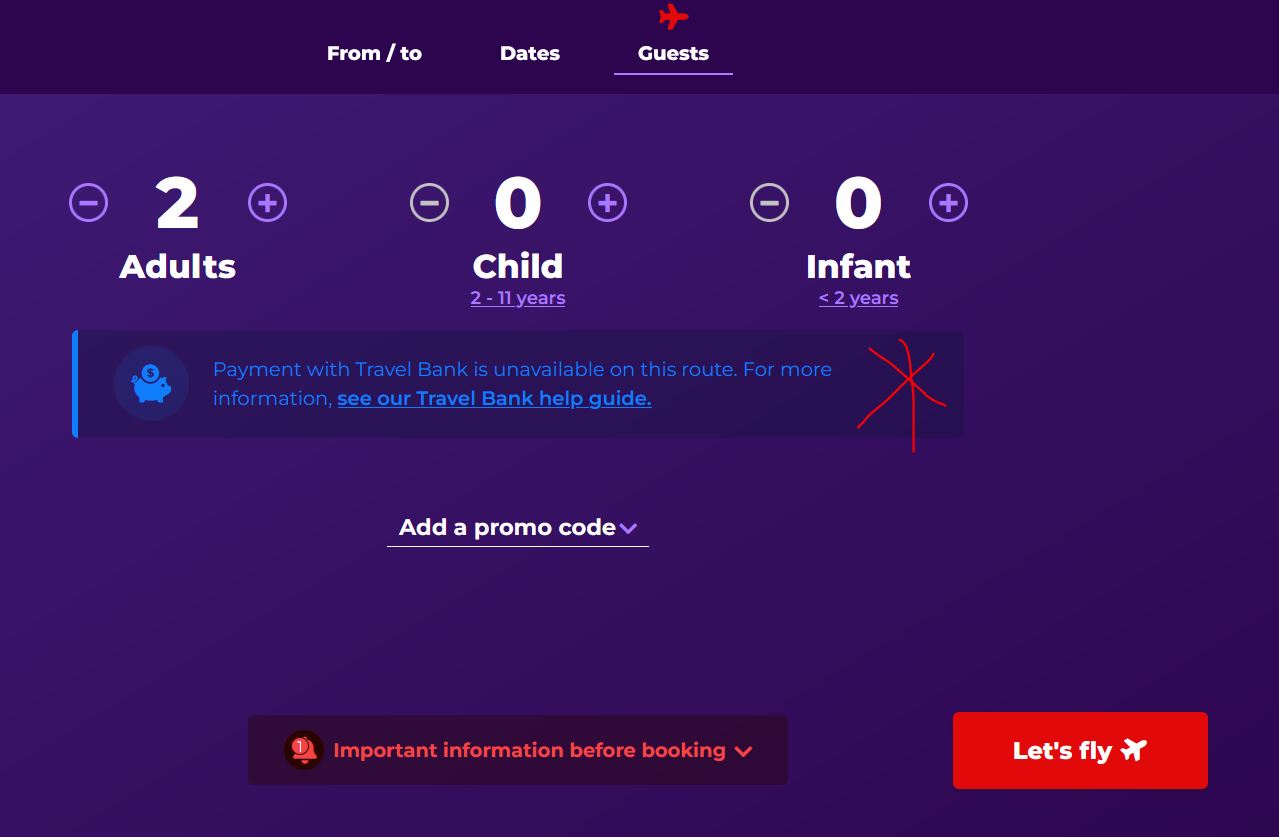Viewport: 1279px width, 837px height.
Task: Click the Let's fly button
Action: coord(1080,750)
